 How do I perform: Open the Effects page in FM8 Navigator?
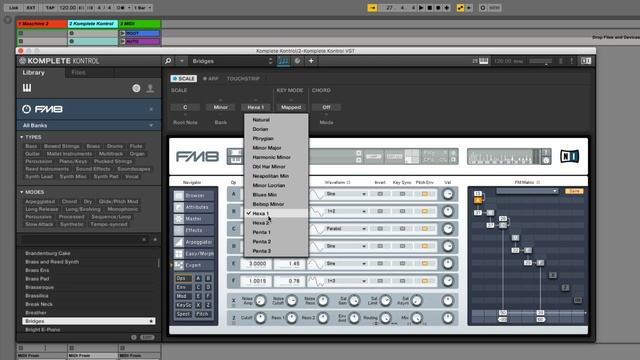point(194,230)
